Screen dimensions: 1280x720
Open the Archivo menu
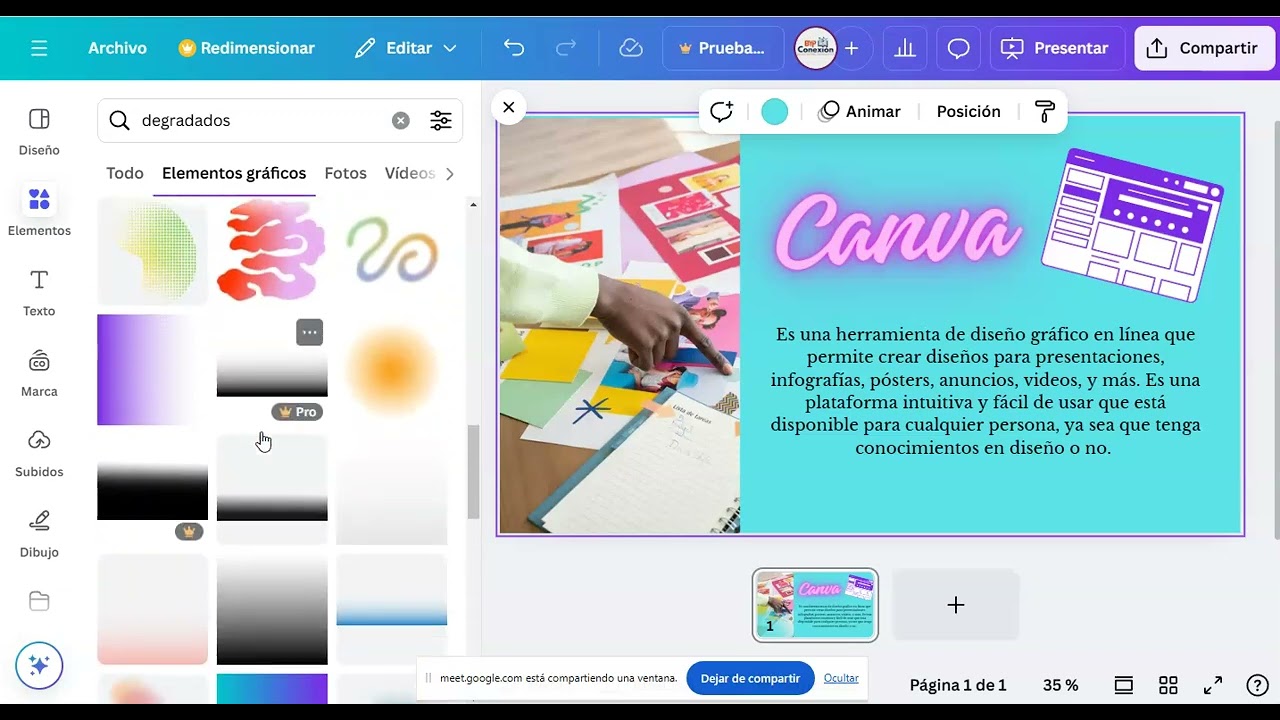(x=117, y=48)
